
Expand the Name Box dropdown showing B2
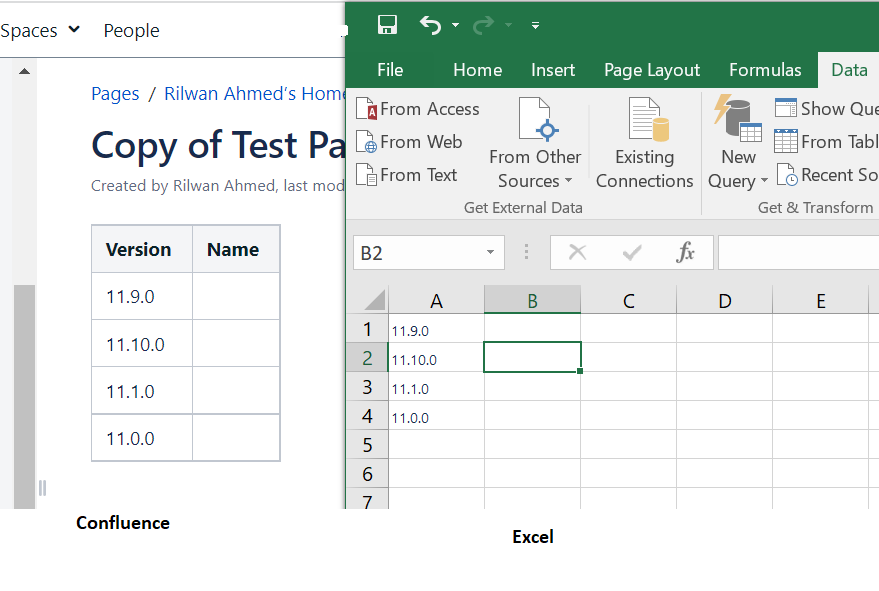pyautogui.click(x=489, y=252)
